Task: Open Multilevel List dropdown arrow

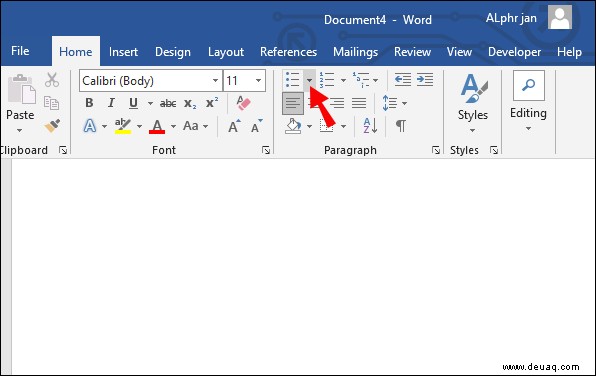Action: coord(376,80)
